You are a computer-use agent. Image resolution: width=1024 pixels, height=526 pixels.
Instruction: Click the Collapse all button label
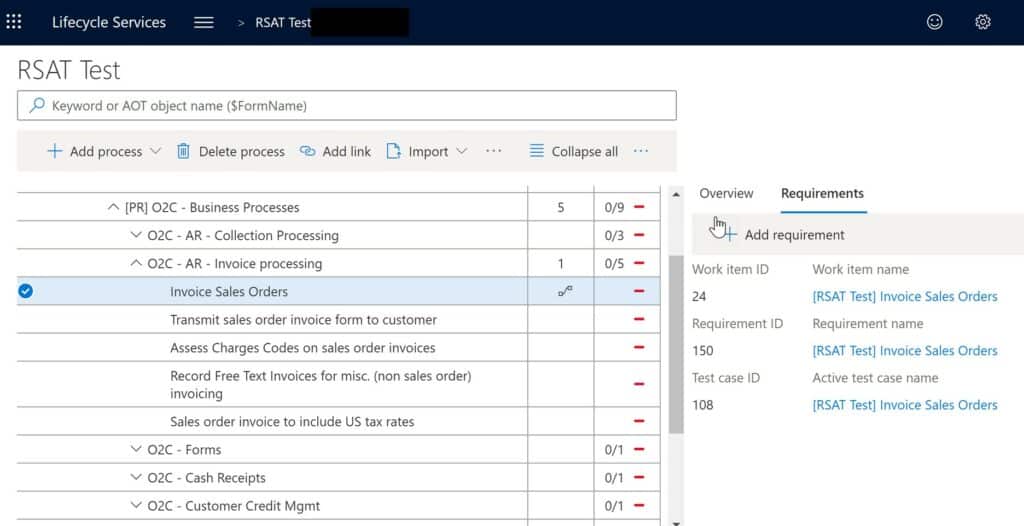click(584, 152)
